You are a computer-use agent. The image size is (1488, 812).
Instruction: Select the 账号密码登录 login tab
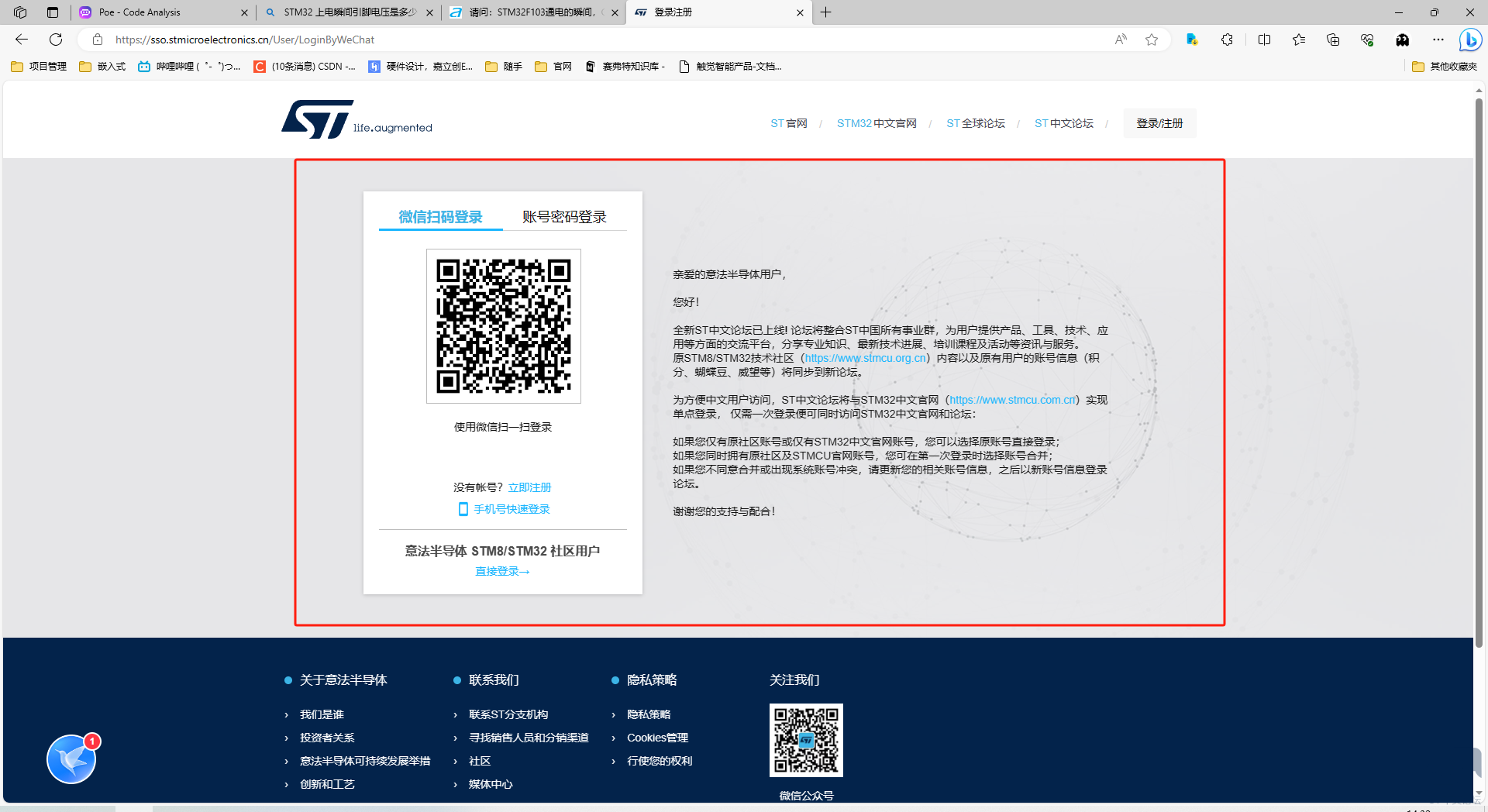point(564,217)
